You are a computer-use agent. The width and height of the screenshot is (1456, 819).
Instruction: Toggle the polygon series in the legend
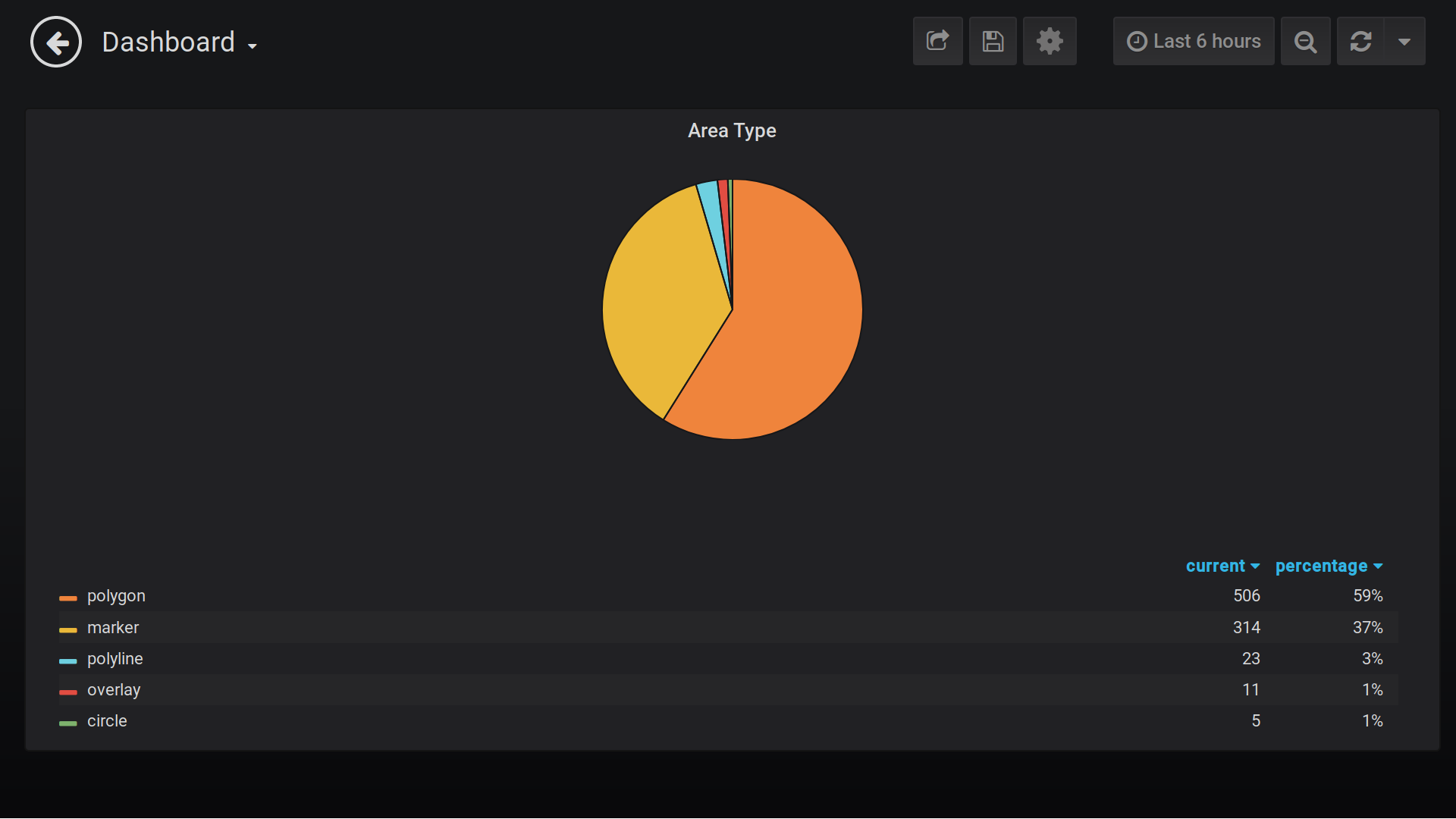click(115, 596)
